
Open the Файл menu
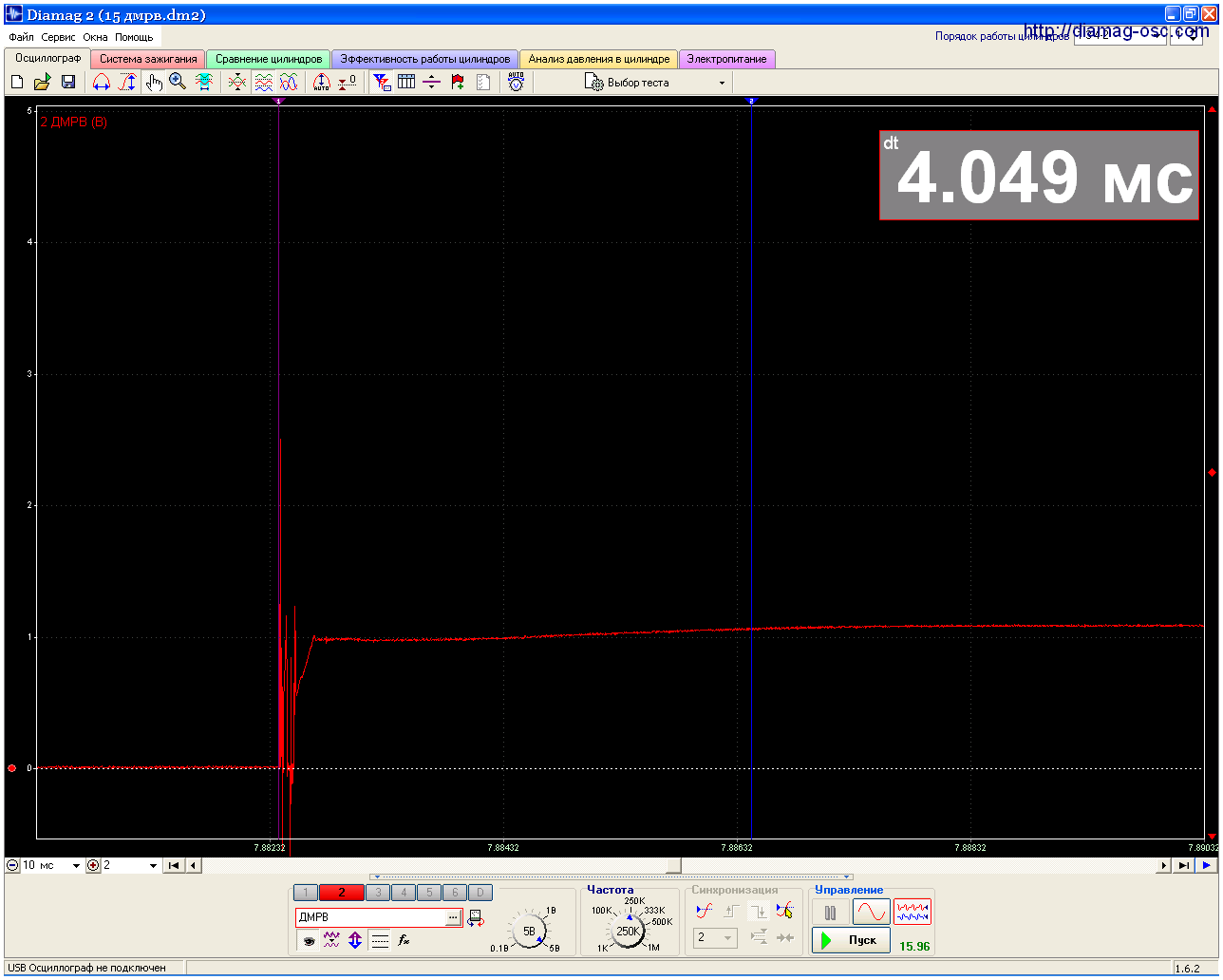(x=21, y=37)
